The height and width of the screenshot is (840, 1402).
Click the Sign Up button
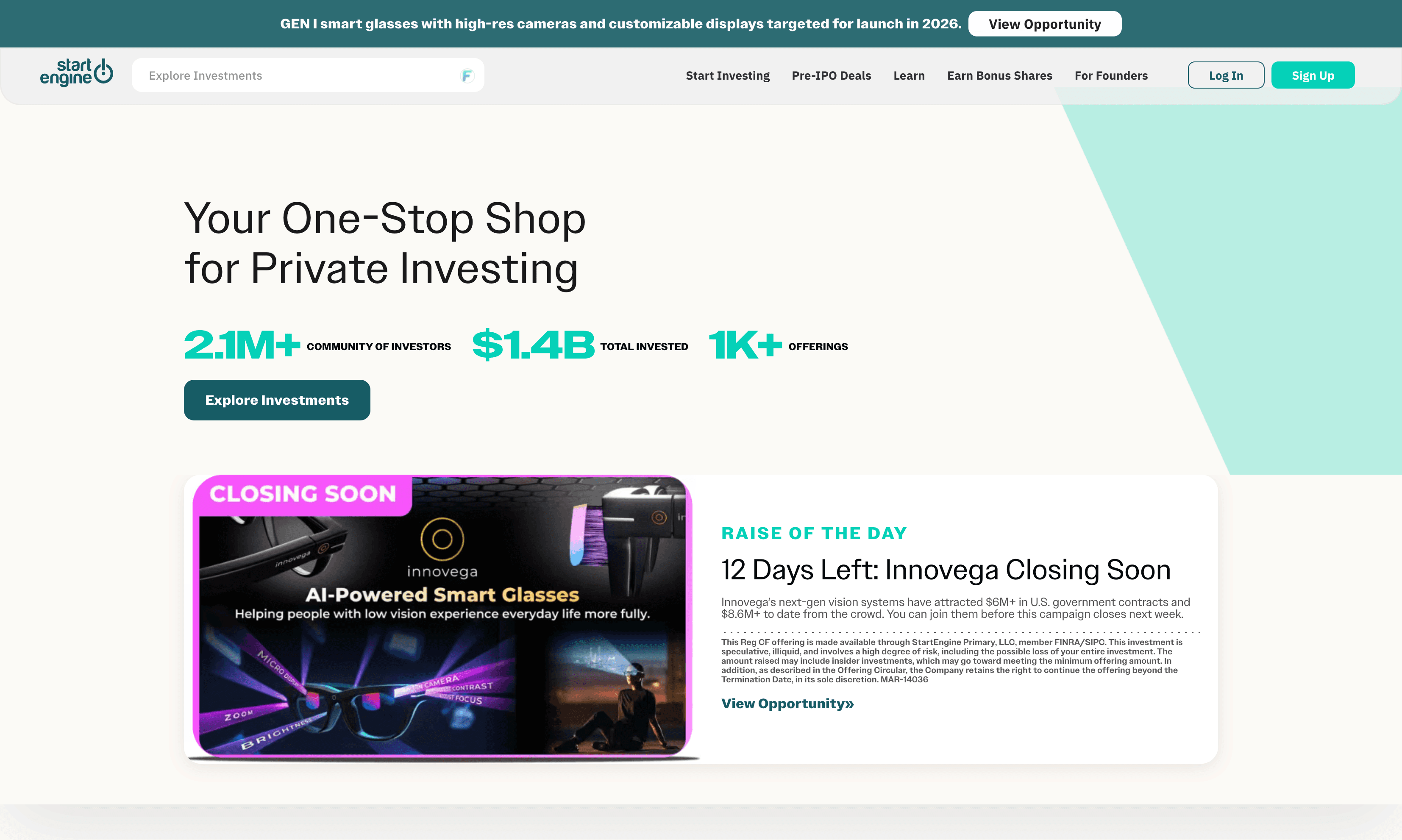[x=1312, y=75]
